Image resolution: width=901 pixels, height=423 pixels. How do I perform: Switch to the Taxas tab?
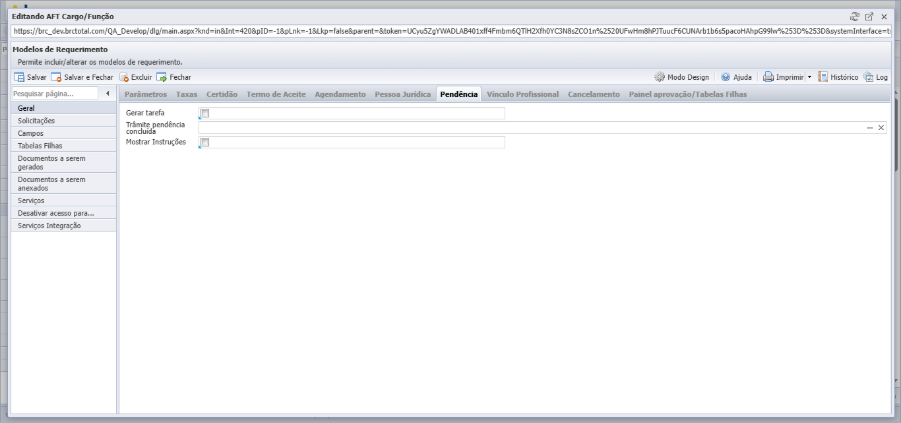pos(187,94)
